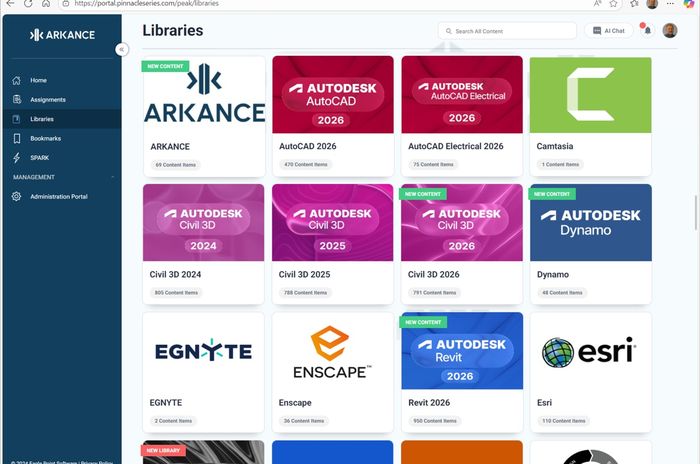Viewport: 700px width, 464px height.
Task: Reload the page in browser
Action: (28, 3)
